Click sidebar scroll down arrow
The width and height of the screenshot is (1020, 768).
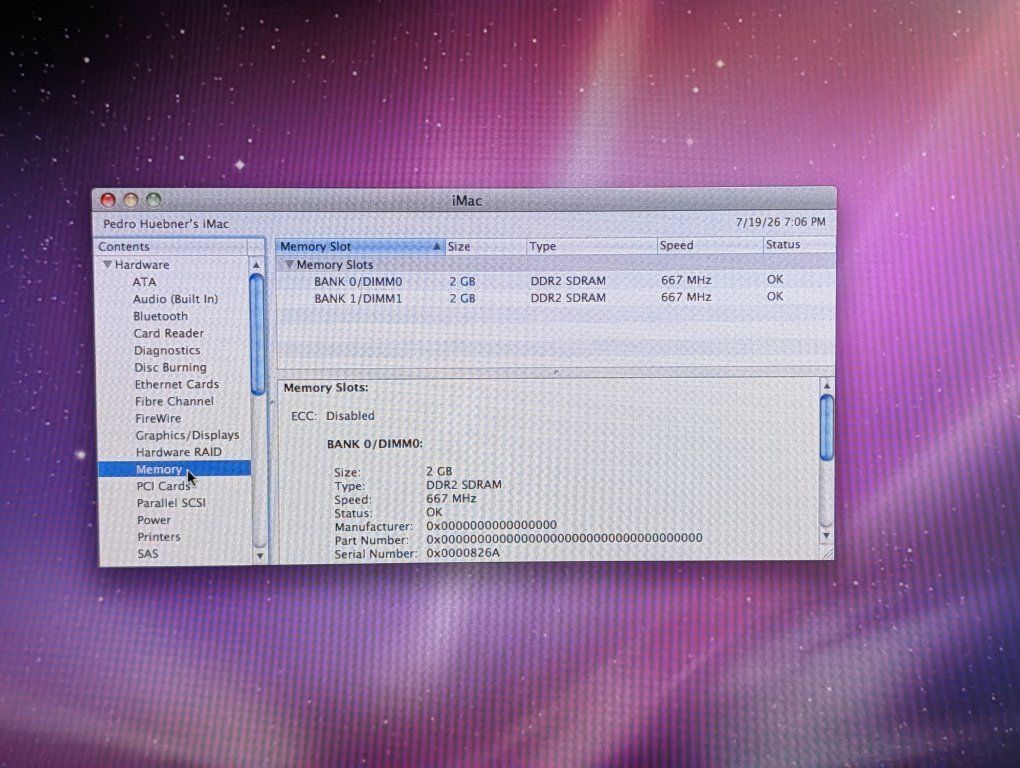(260, 556)
